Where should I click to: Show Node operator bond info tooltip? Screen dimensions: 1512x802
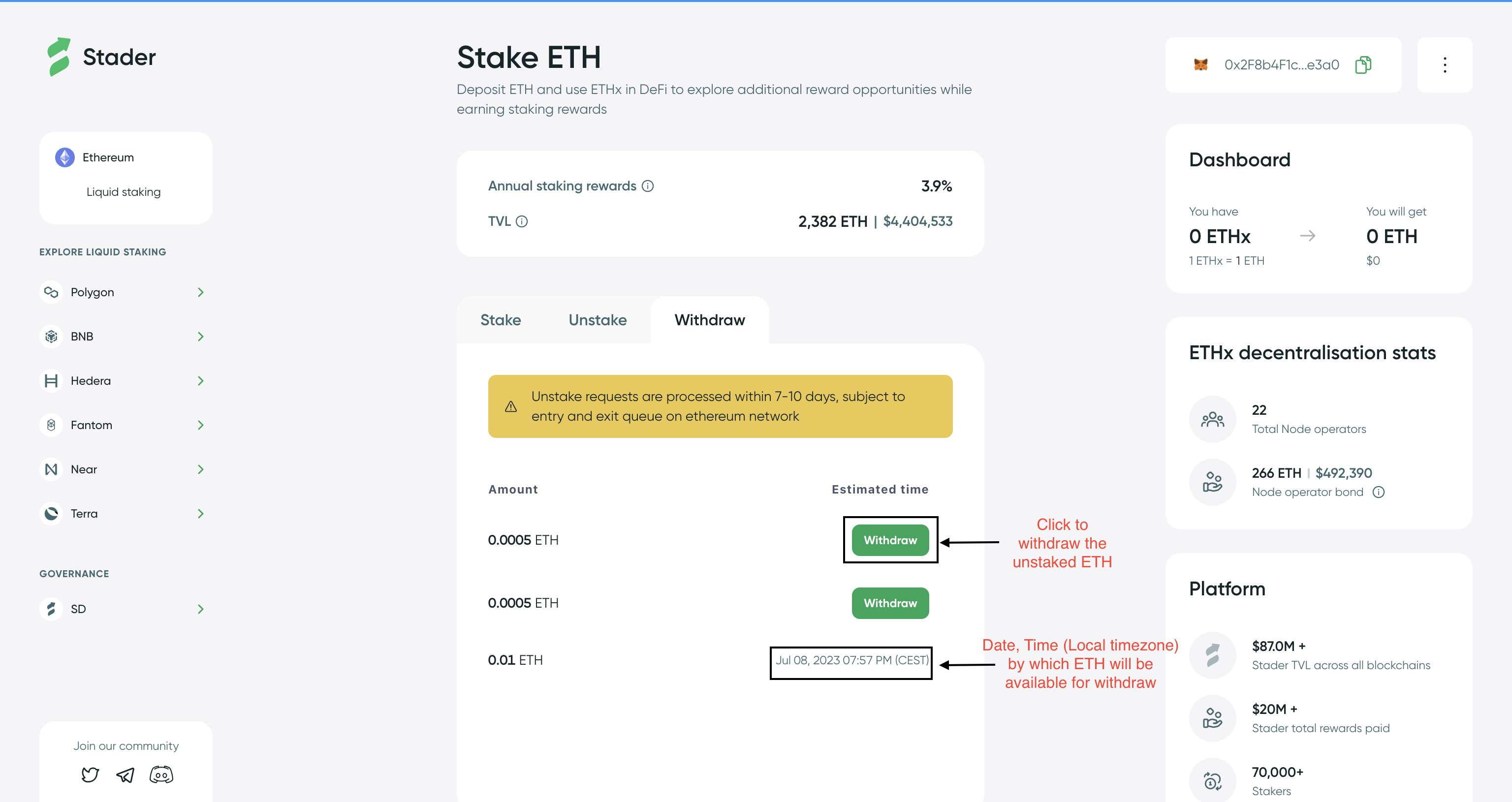1379,492
